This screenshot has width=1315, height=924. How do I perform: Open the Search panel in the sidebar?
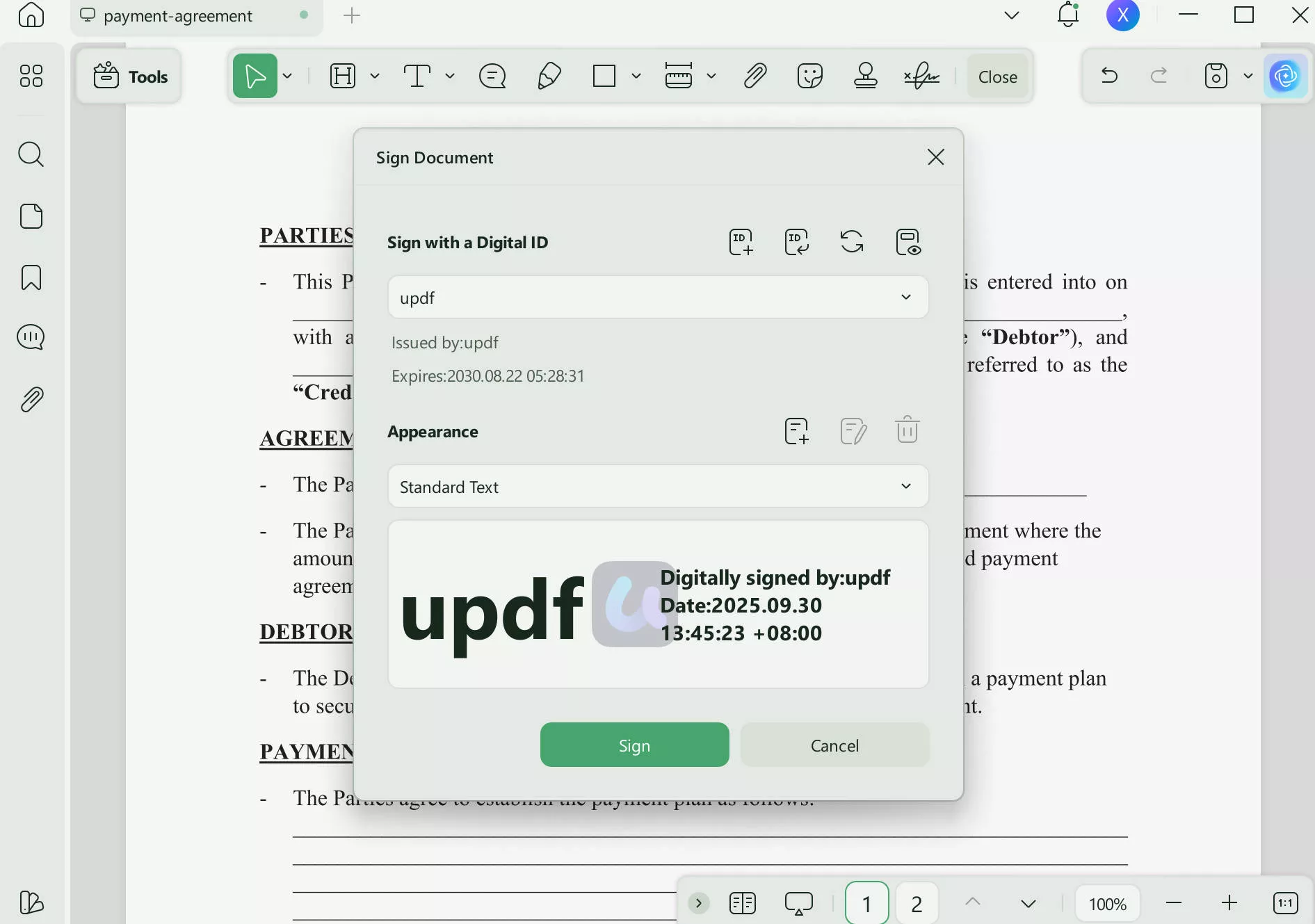[x=31, y=154]
